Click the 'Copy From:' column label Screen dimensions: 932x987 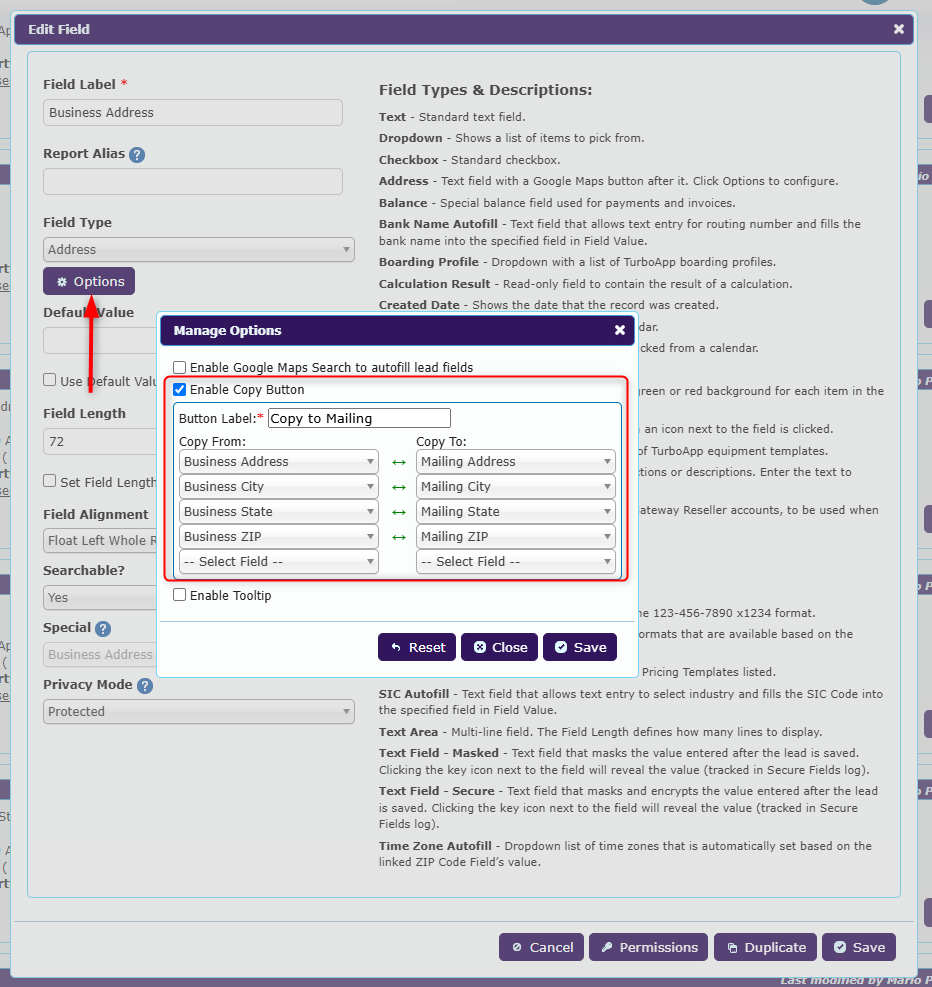pos(212,441)
